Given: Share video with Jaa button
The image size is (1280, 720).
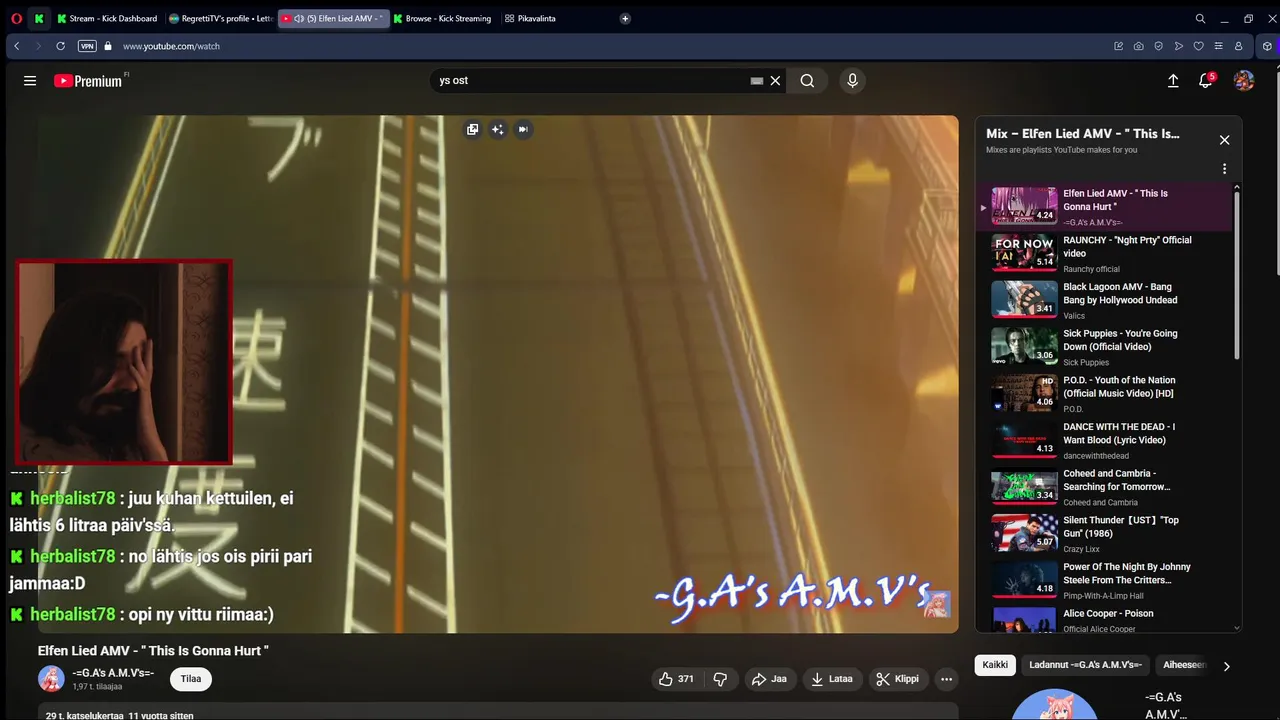Looking at the screenshot, I should [x=769, y=679].
